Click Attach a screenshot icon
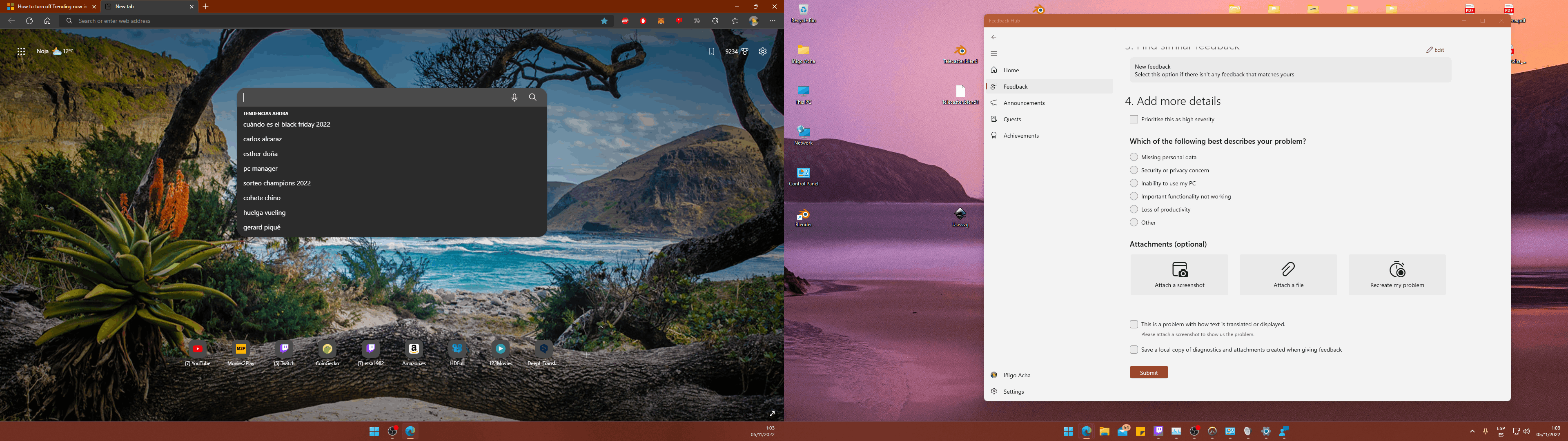Image resolution: width=1568 pixels, height=441 pixels. point(1179,269)
